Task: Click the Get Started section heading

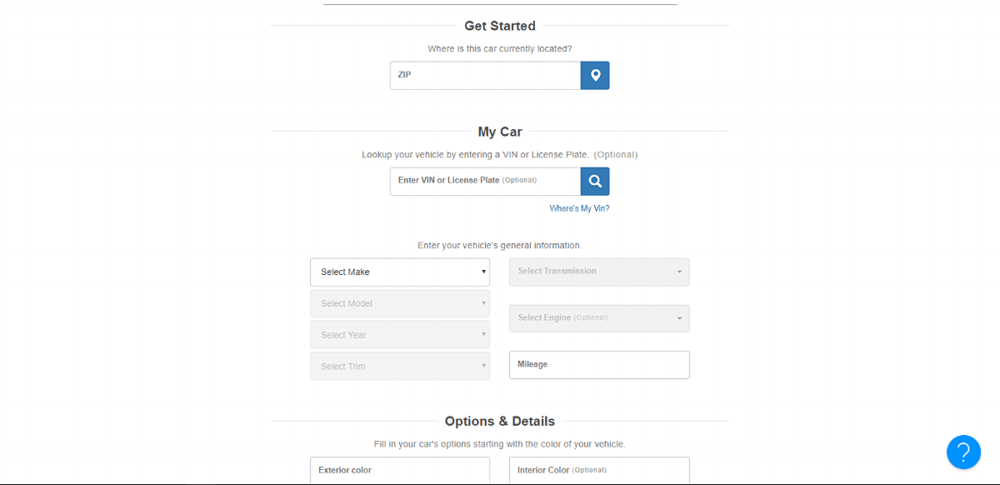Action: click(499, 26)
